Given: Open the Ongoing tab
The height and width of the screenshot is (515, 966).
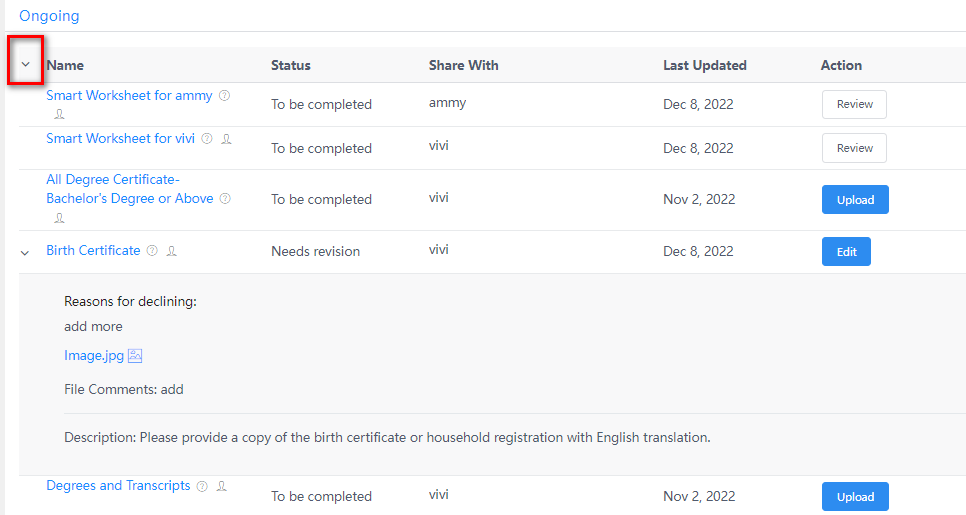Looking at the screenshot, I should coord(49,16).
